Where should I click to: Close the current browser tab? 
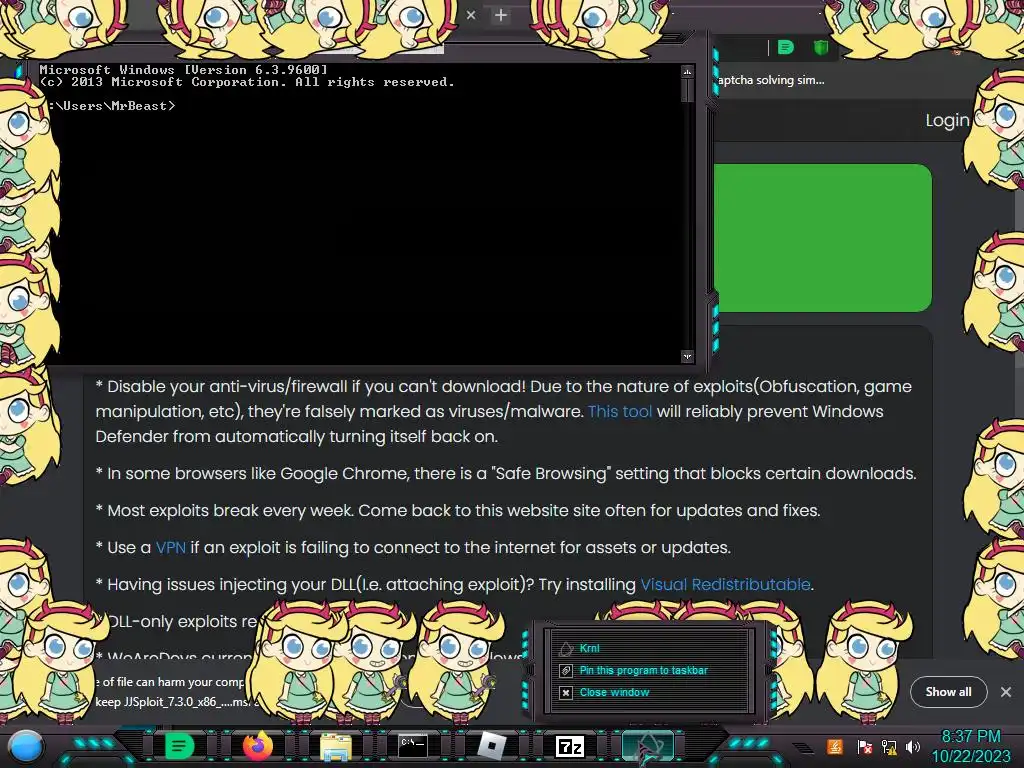tap(471, 15)
